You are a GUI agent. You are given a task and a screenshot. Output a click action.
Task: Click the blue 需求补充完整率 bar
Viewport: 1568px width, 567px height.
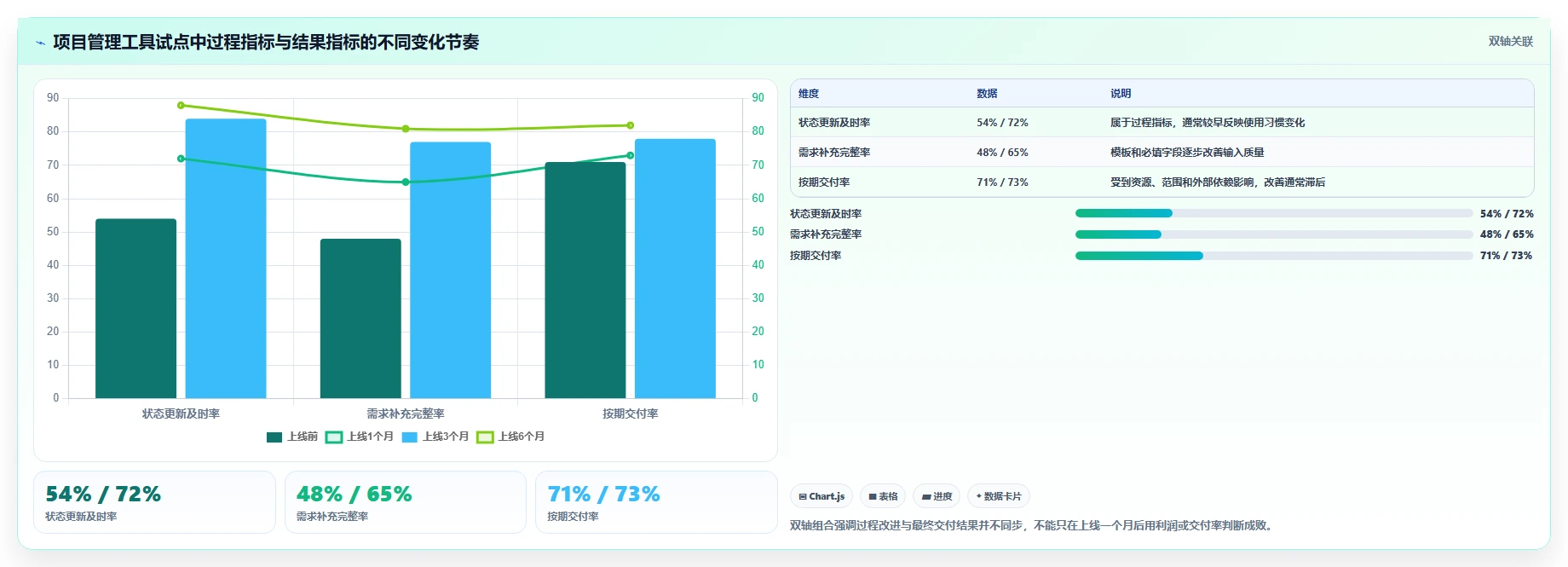(451, 270)
